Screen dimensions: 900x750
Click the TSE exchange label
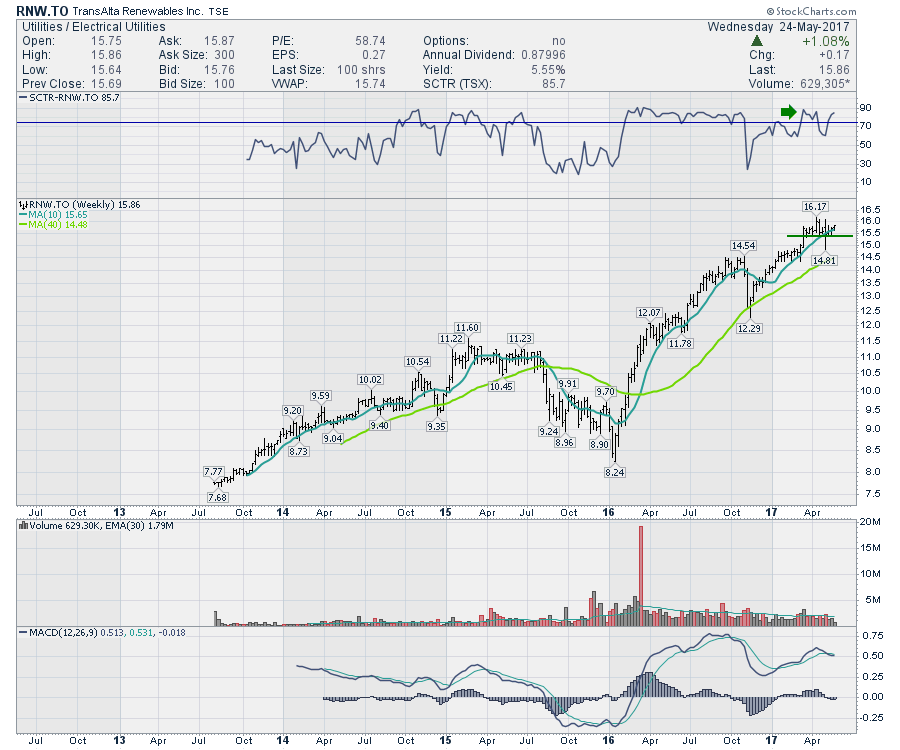pyautogui.click(x=218, y=11)
